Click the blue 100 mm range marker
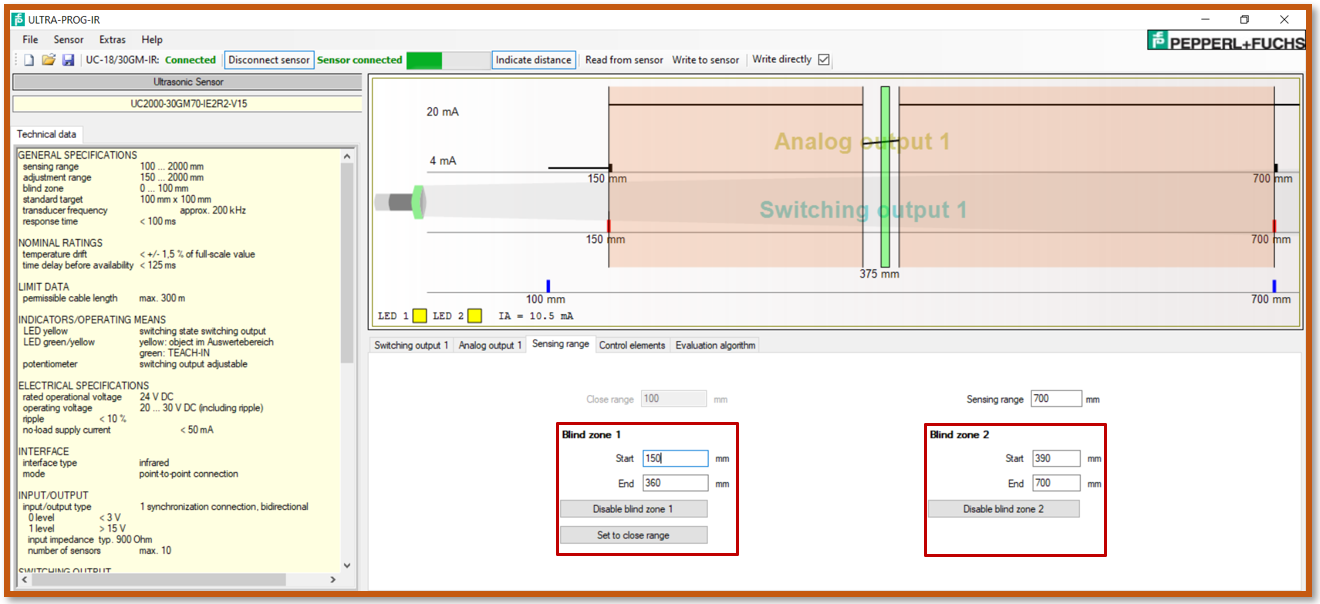1320x604 pixels. click(x=548, y=286)
